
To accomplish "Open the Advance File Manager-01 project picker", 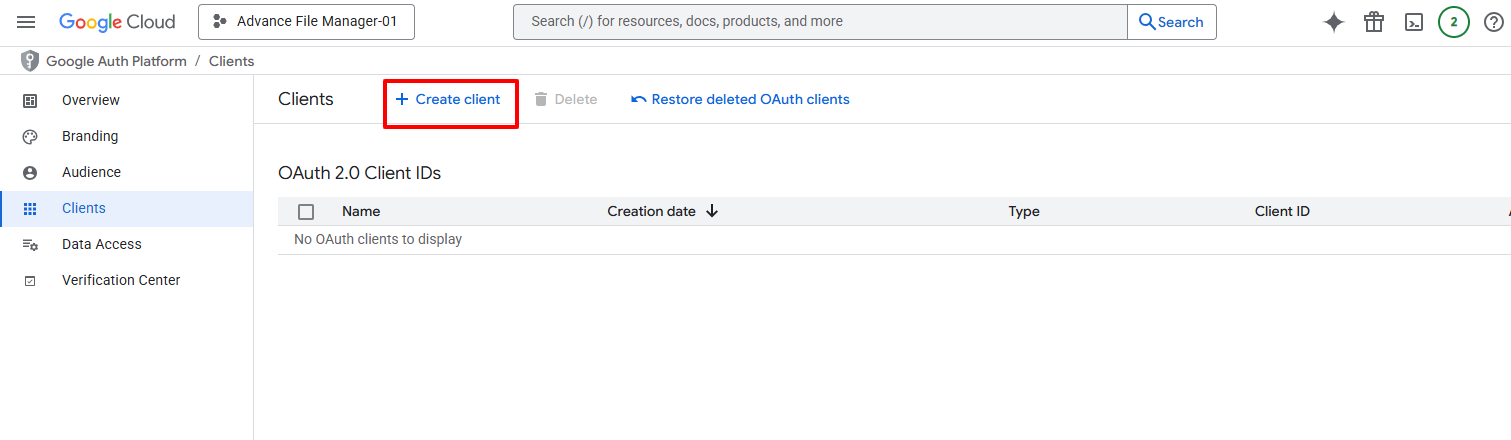I will pyautogui.click(x=306, y=22).
